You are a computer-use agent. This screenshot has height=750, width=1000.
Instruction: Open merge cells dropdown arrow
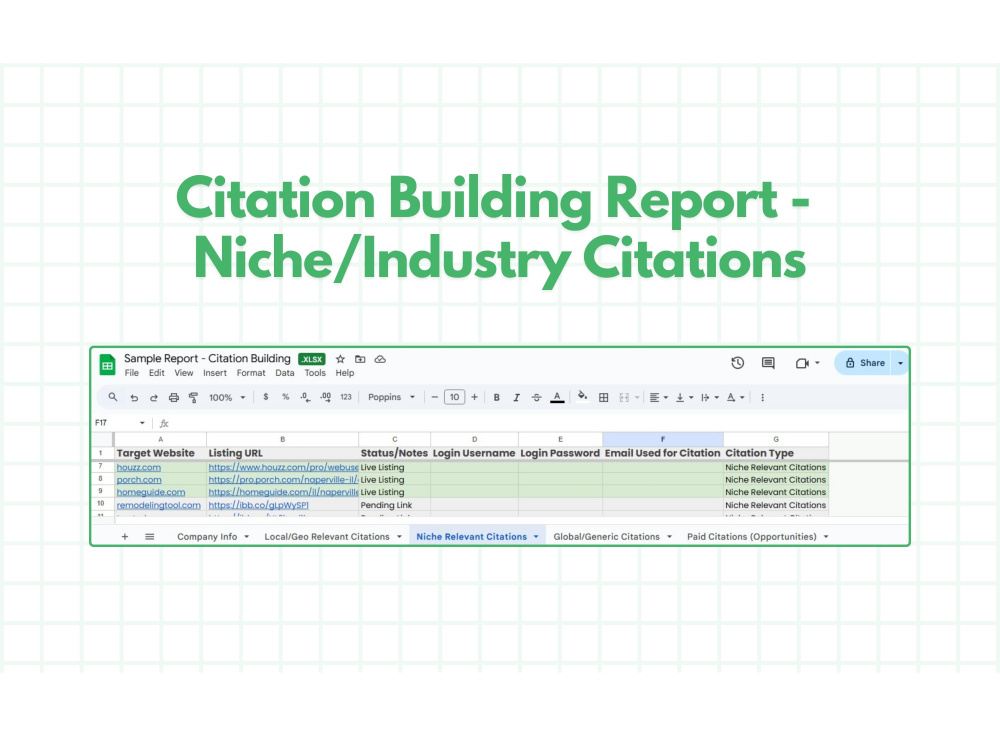[x=636, y=397]
